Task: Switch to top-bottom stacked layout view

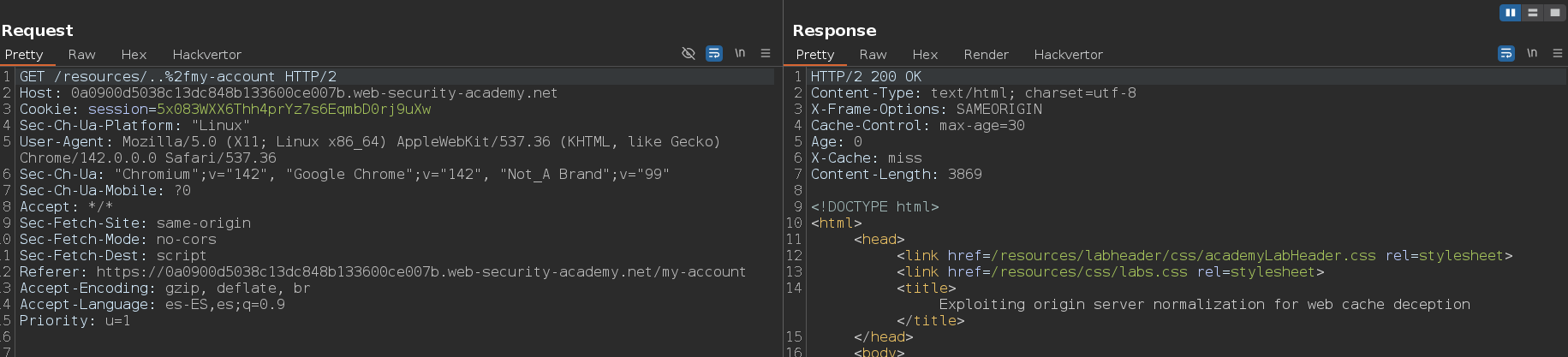Action: (1533, 12)
